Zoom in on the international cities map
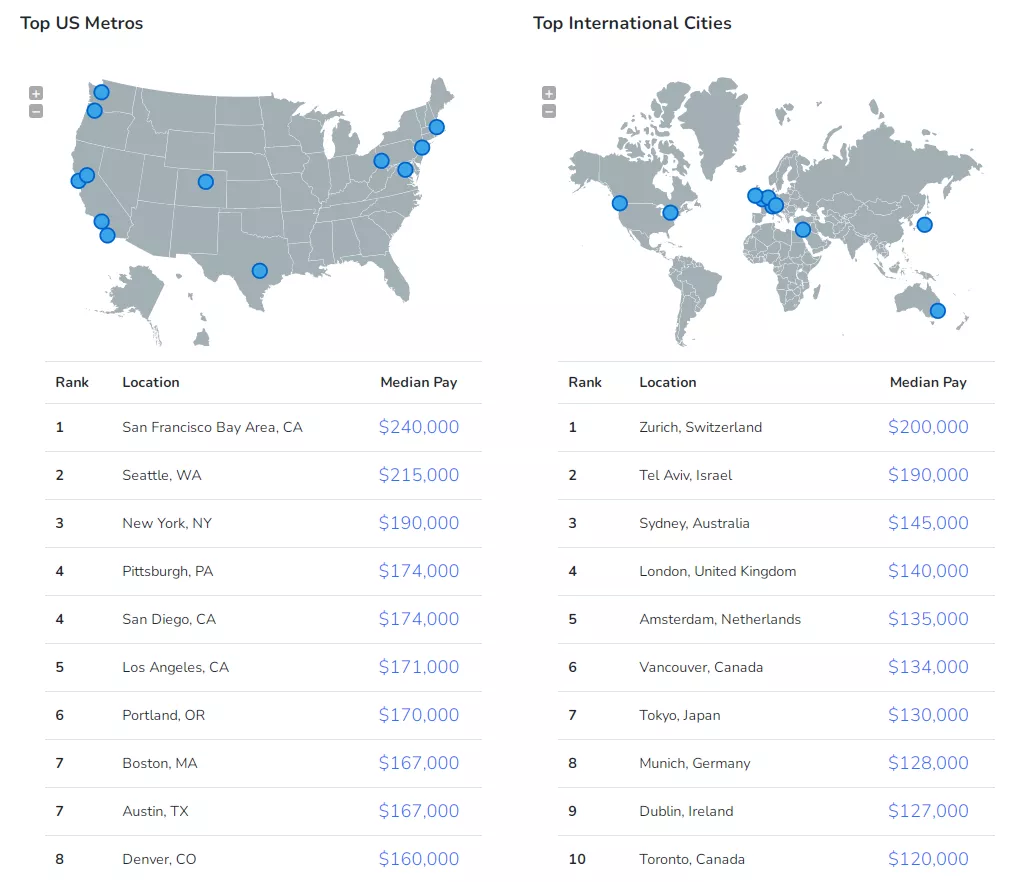 click(x=549, y=93)
